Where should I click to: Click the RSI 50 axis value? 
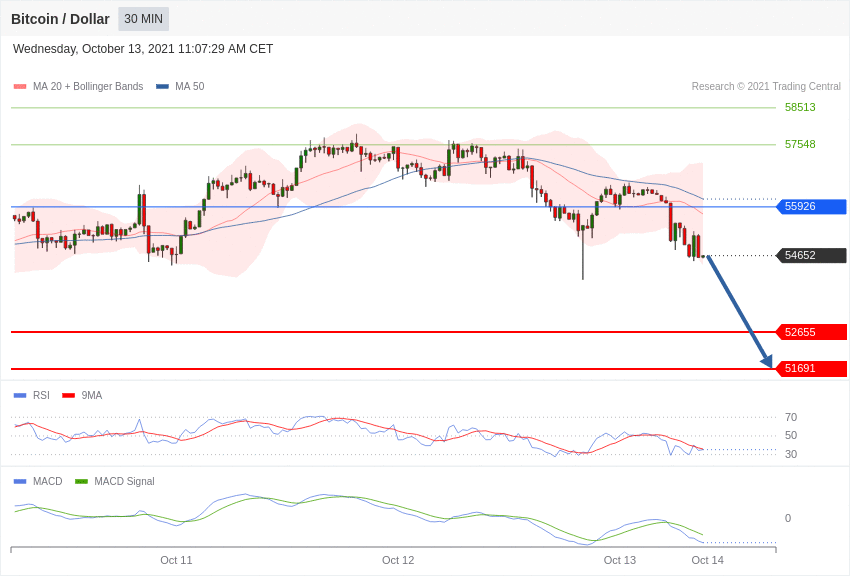791,435
